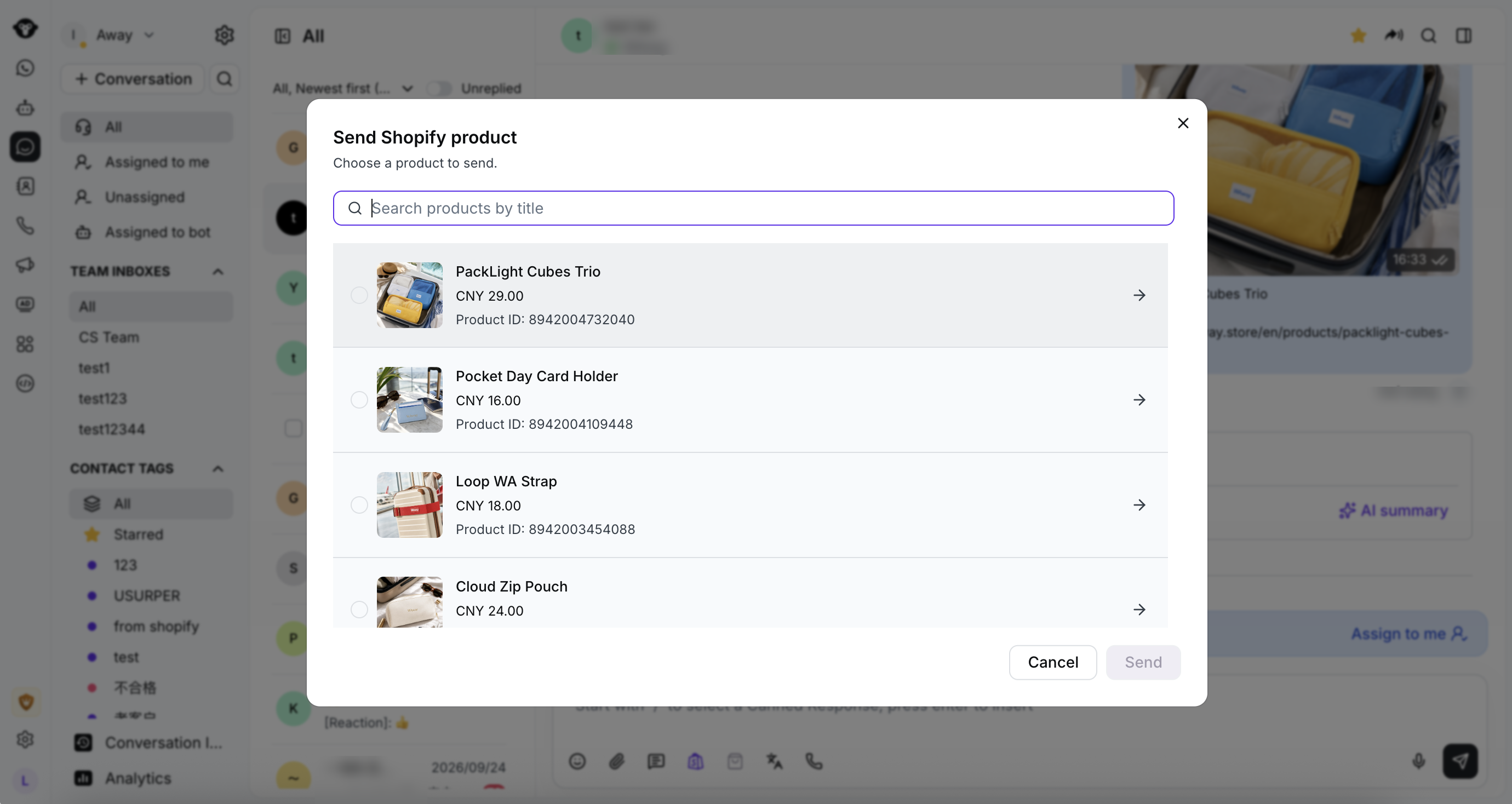Open the Away status dropdown
Screen dimensions: 1512x804
[x=125, y=35]
